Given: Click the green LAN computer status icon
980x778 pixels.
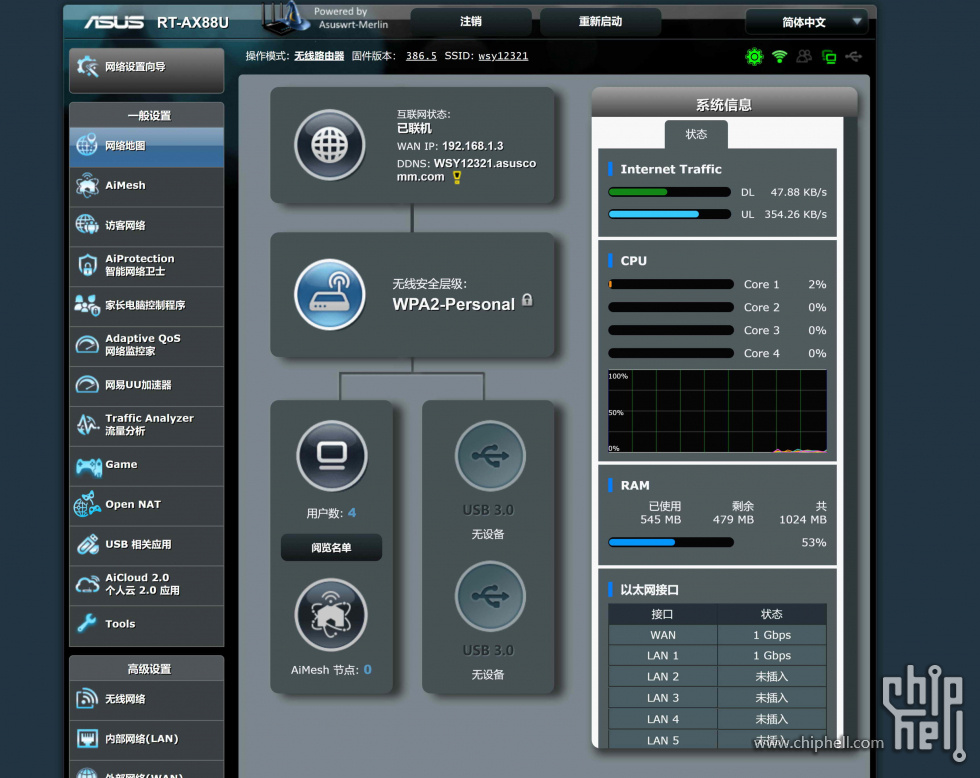Looking at the screenshot, I should click(829, 57).
